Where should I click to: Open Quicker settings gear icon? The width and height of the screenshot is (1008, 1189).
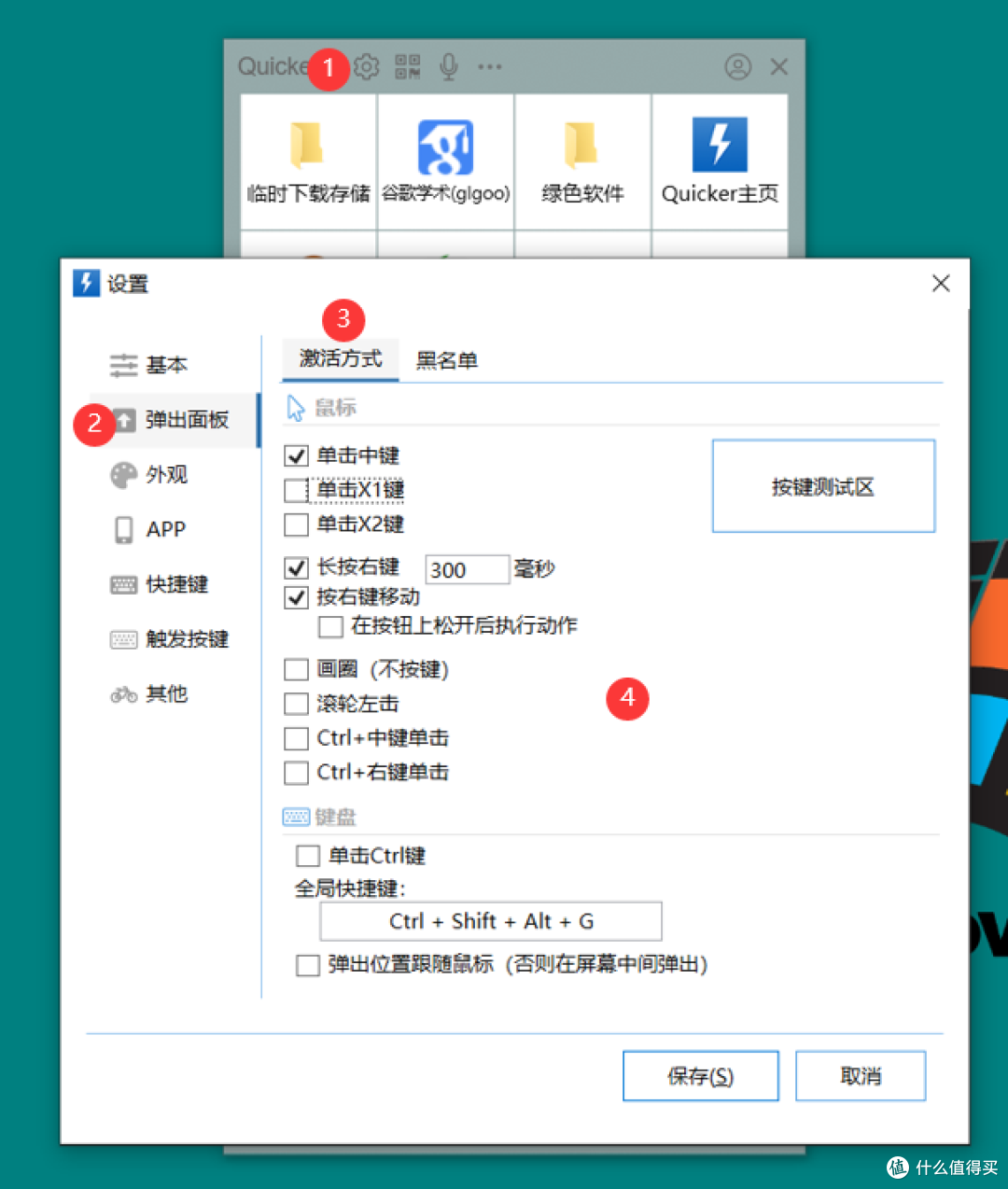point(367,67)
